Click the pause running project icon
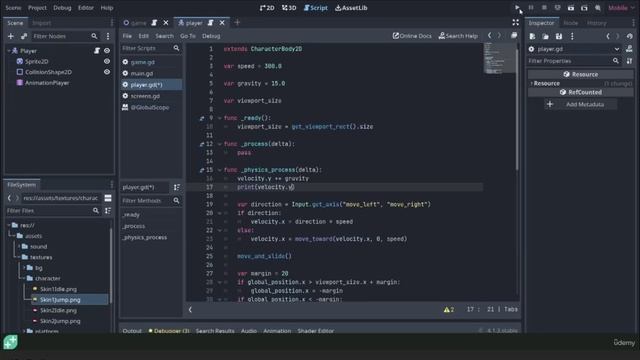The image size is (640, 360). 531,7
